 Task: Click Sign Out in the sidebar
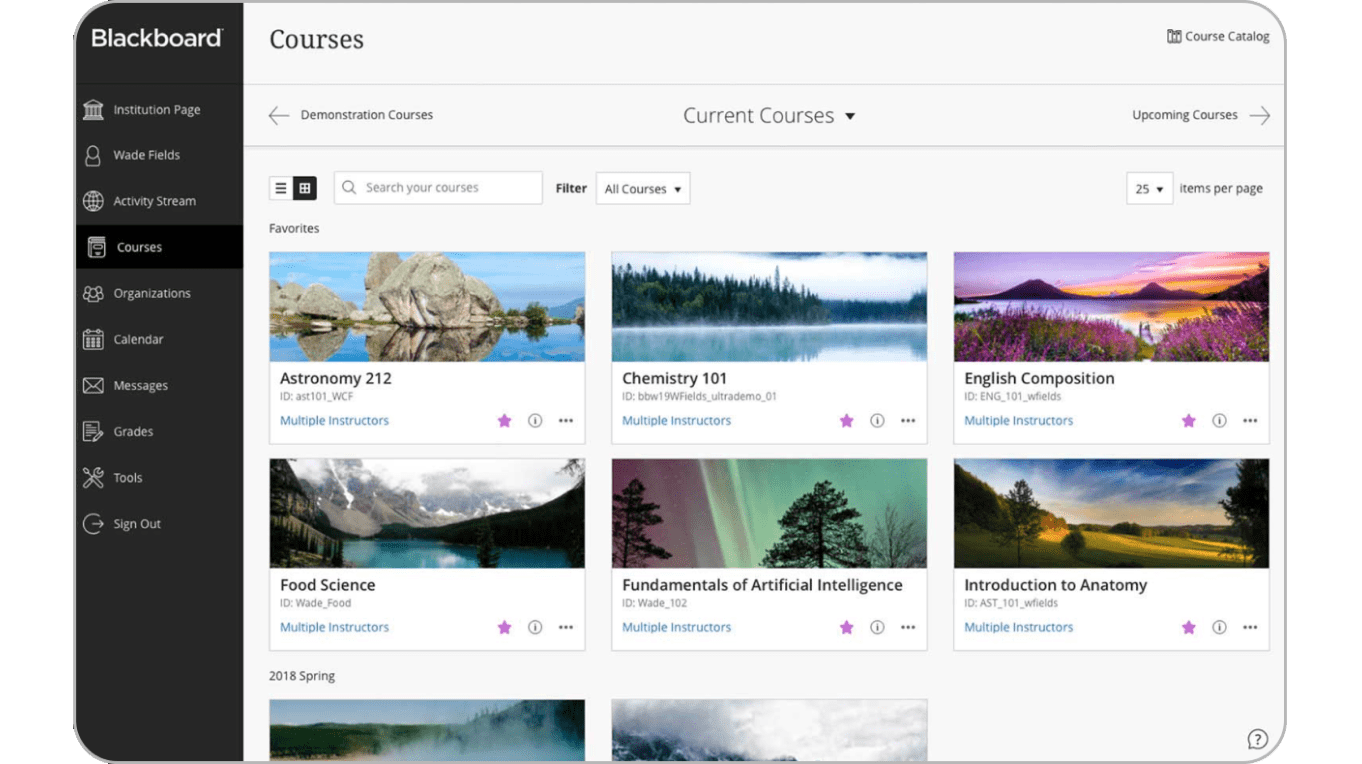tap(136, 524)
